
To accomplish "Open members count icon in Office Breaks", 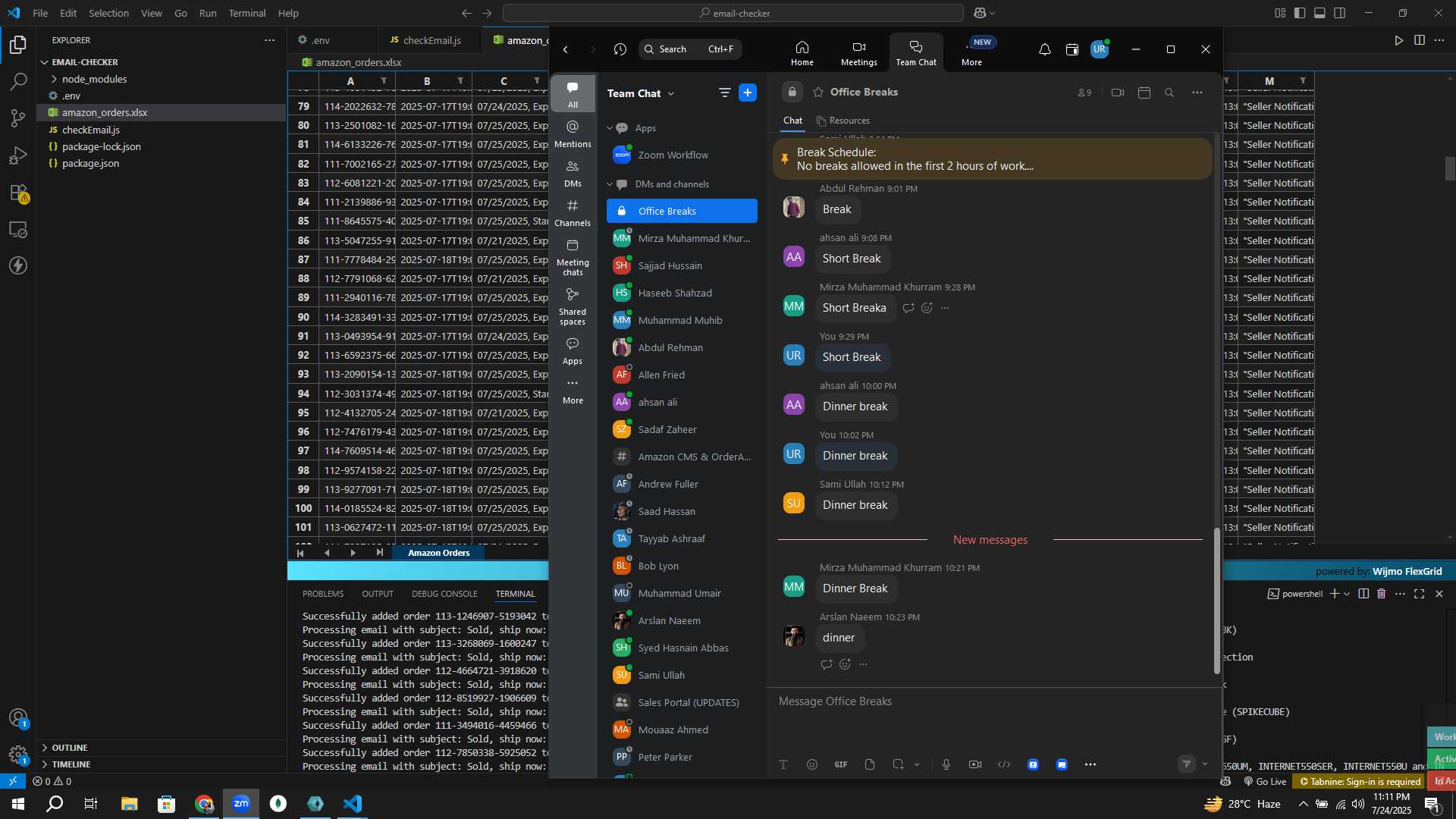I will pos(1084,93).
